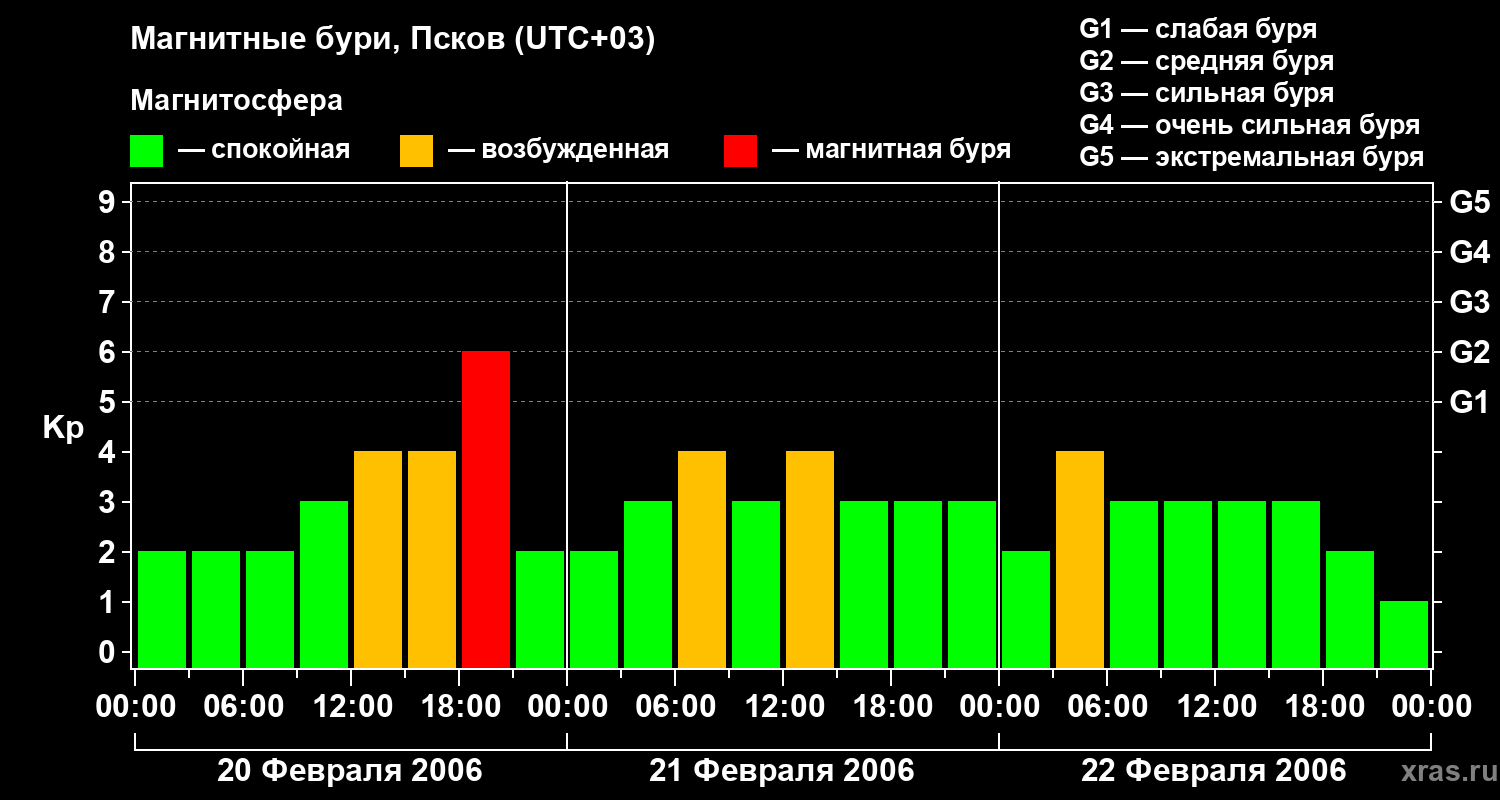Click the "06:00" time label on 22 February
Viewport: 1500px width, 800px height.
click(1107, 707)
